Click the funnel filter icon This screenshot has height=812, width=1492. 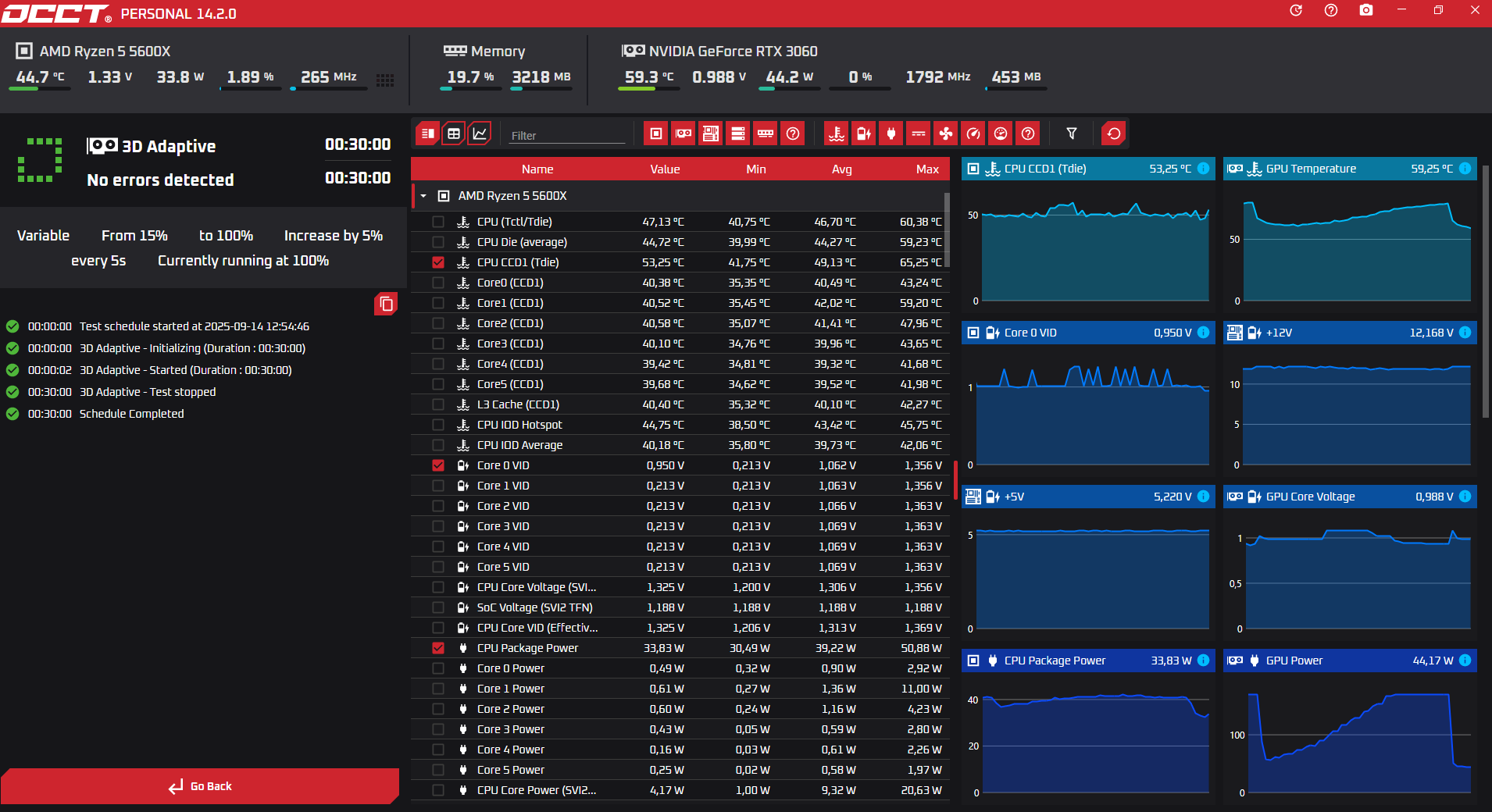1072,134
